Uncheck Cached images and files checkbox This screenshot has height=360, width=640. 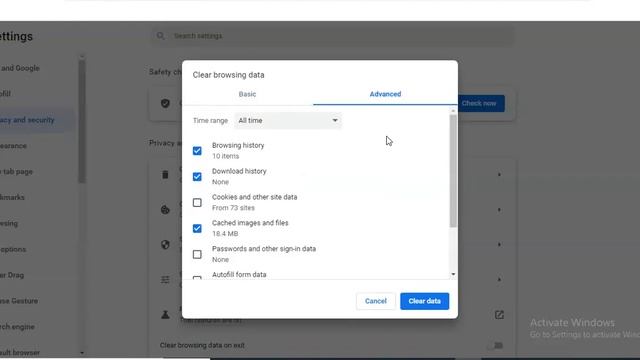(197, 229)
